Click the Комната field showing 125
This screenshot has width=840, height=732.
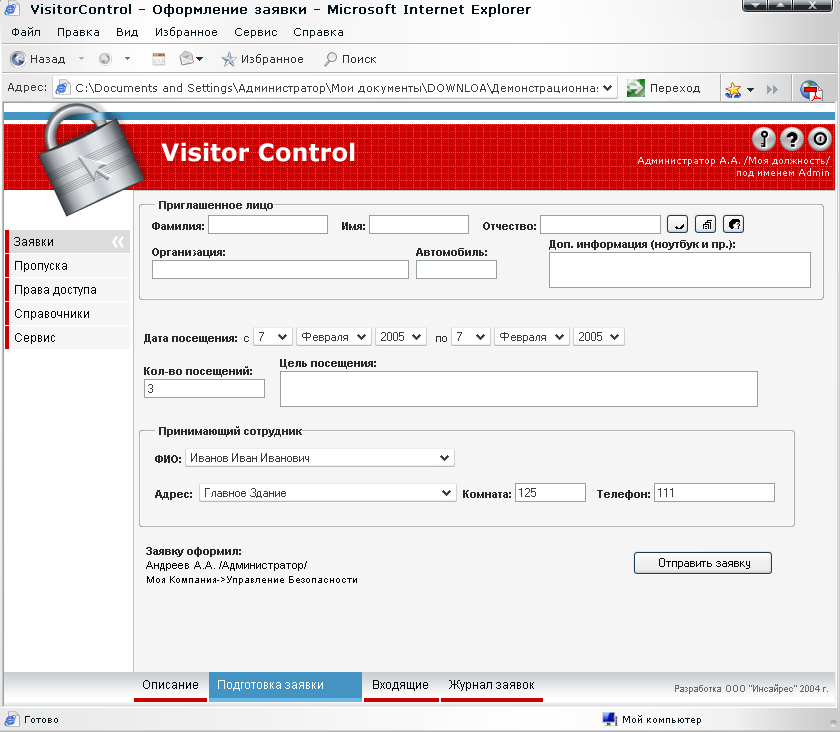click(x=550, y=493)
